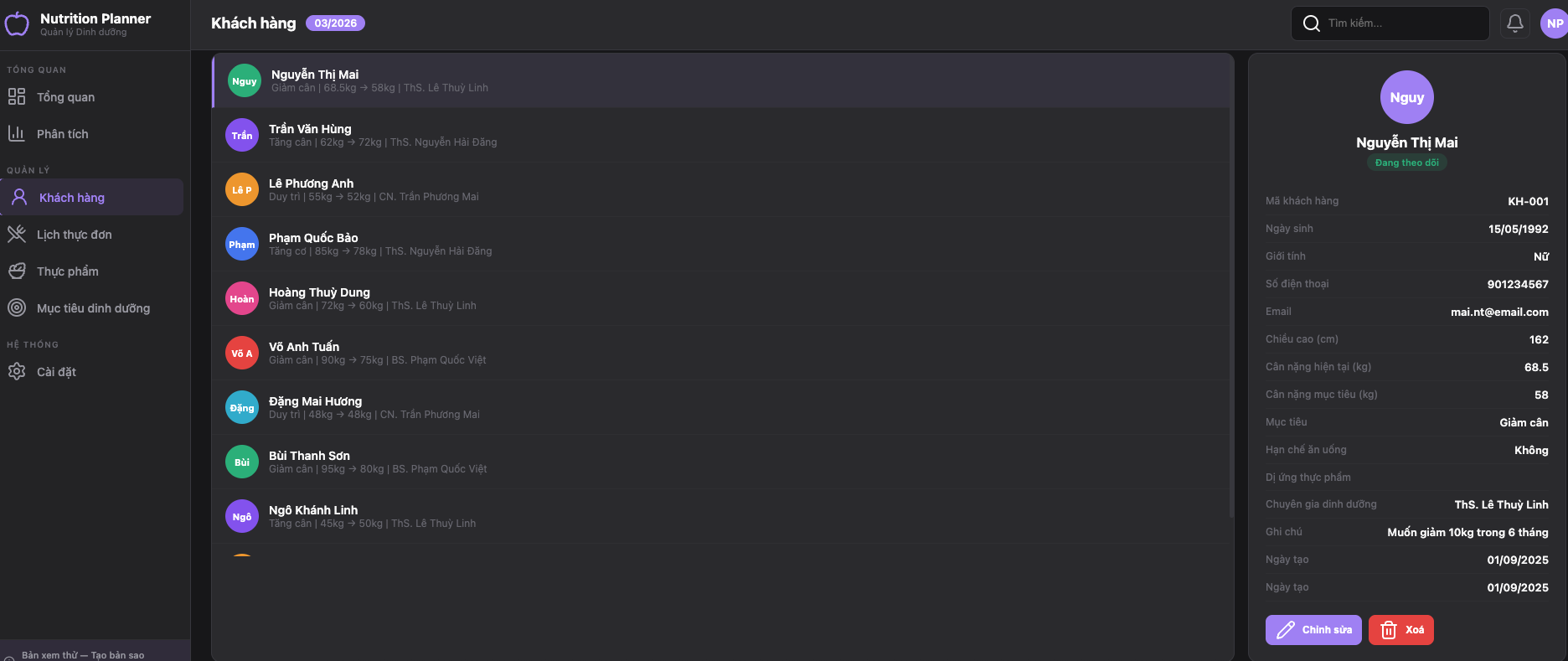Click the red Võ A avatar
The height and width of the screenshot is (661, 1568).
click(242, 353)
